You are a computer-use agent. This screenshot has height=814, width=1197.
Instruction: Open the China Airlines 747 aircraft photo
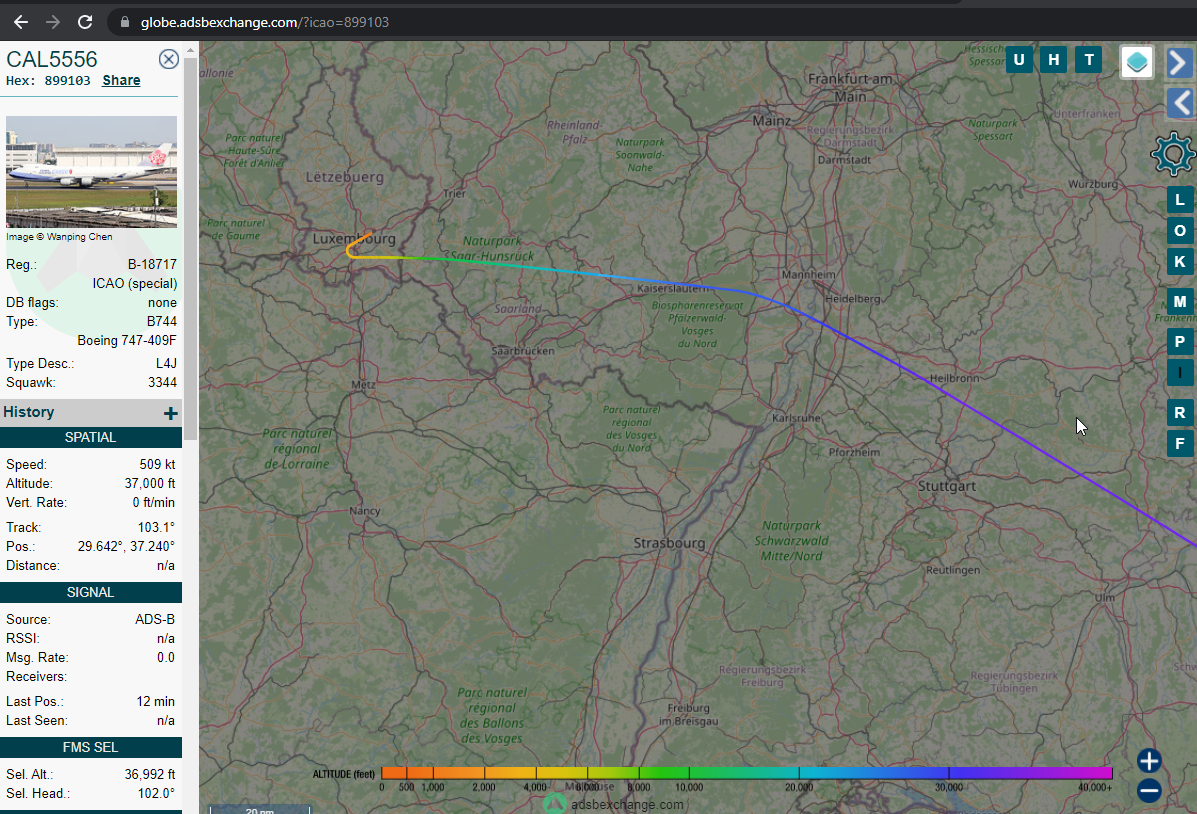pyautogui.click(x=92, y=172)
